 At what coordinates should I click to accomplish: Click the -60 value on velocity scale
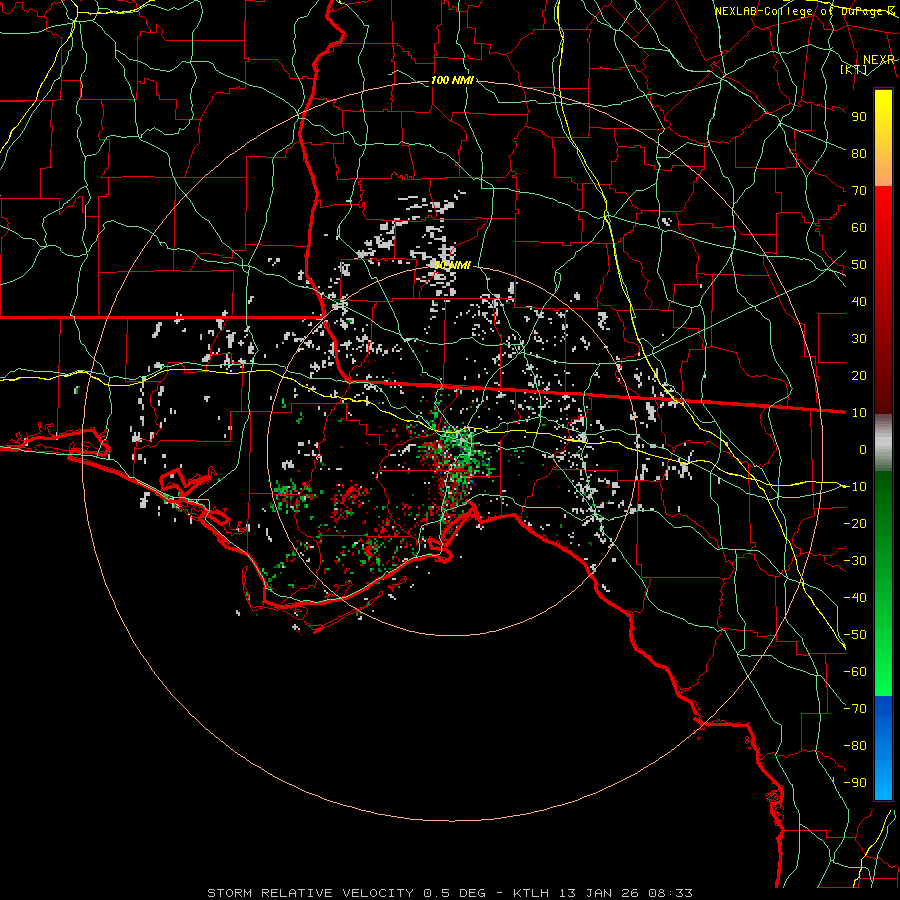point(855,672)
